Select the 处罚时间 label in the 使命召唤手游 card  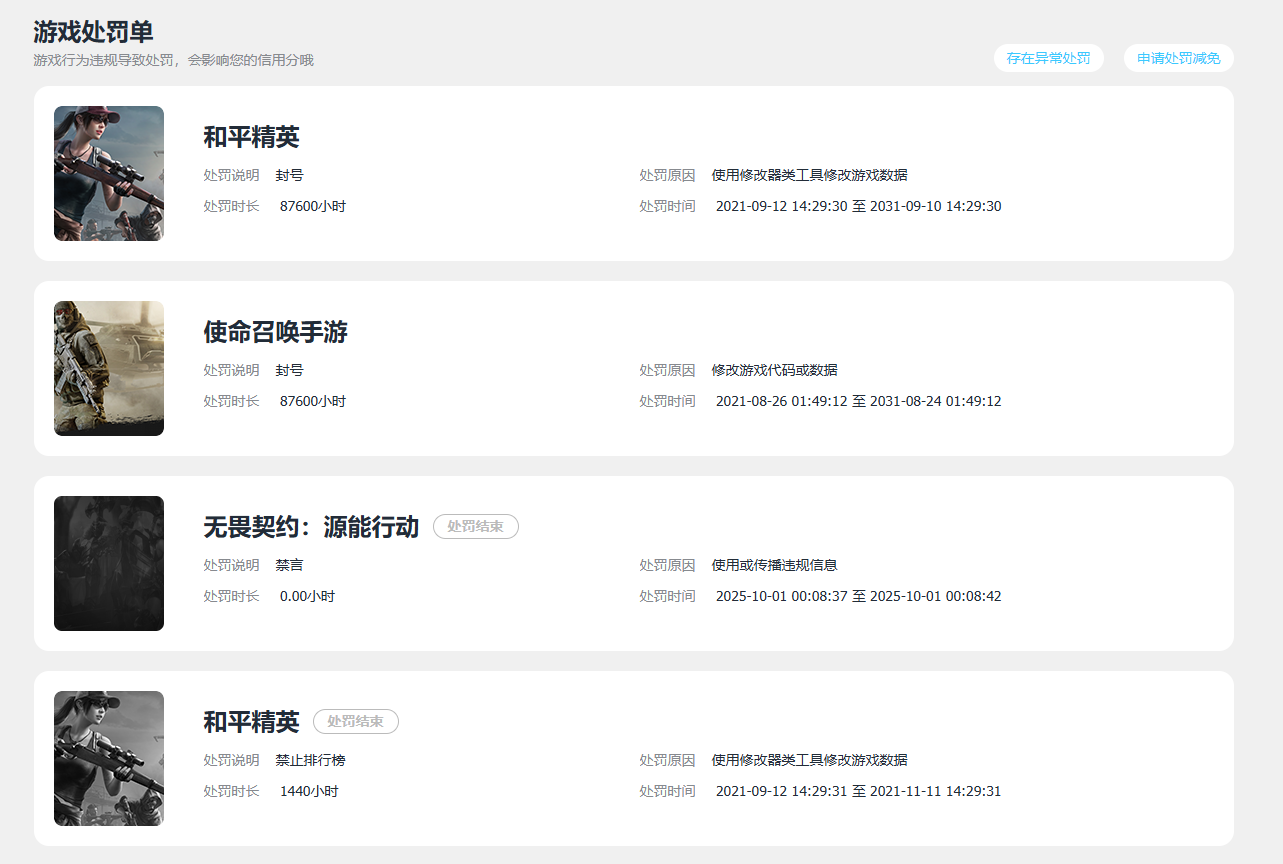click(667, 401)
